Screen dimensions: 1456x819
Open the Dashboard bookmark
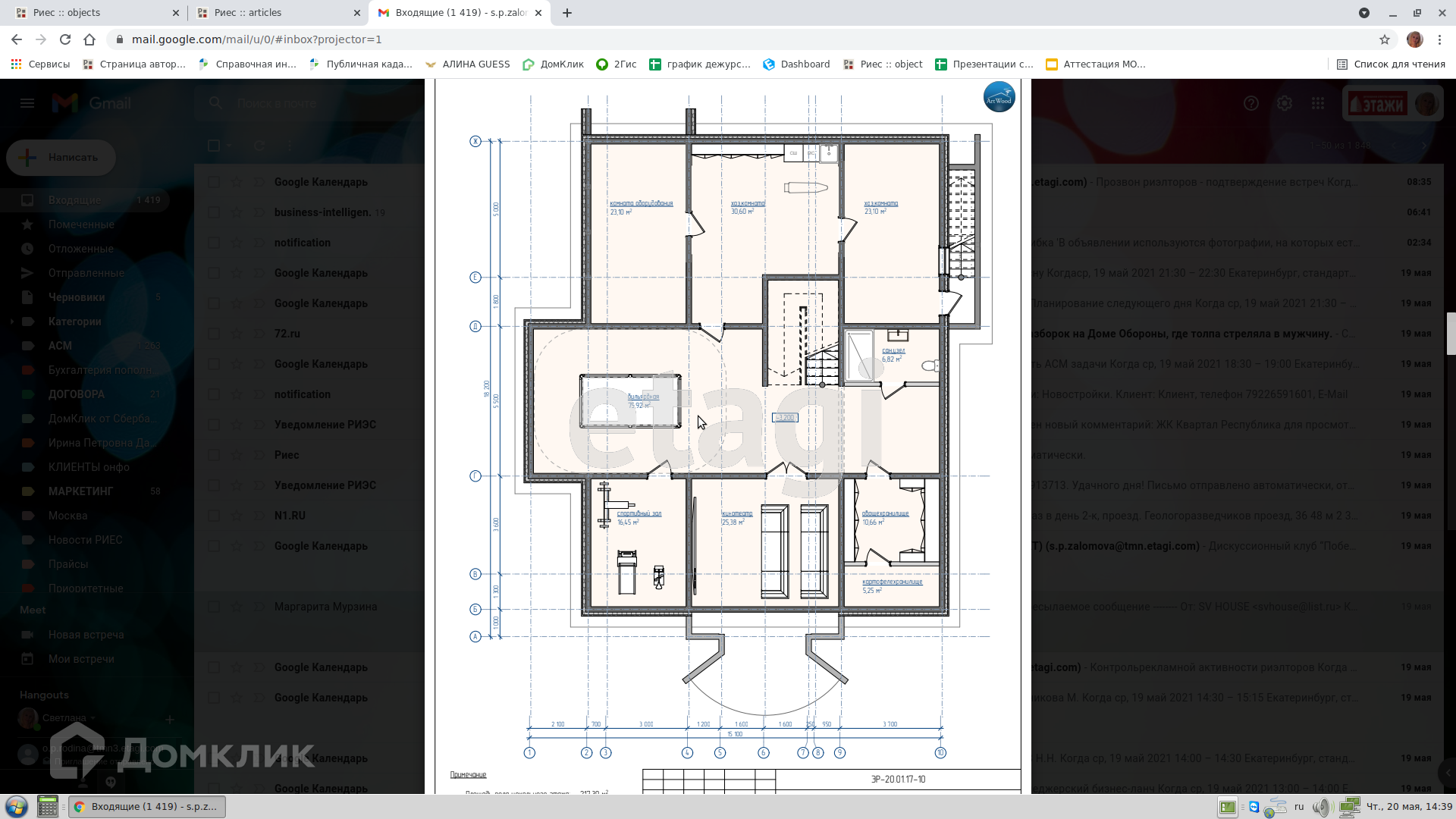[796, 64]
